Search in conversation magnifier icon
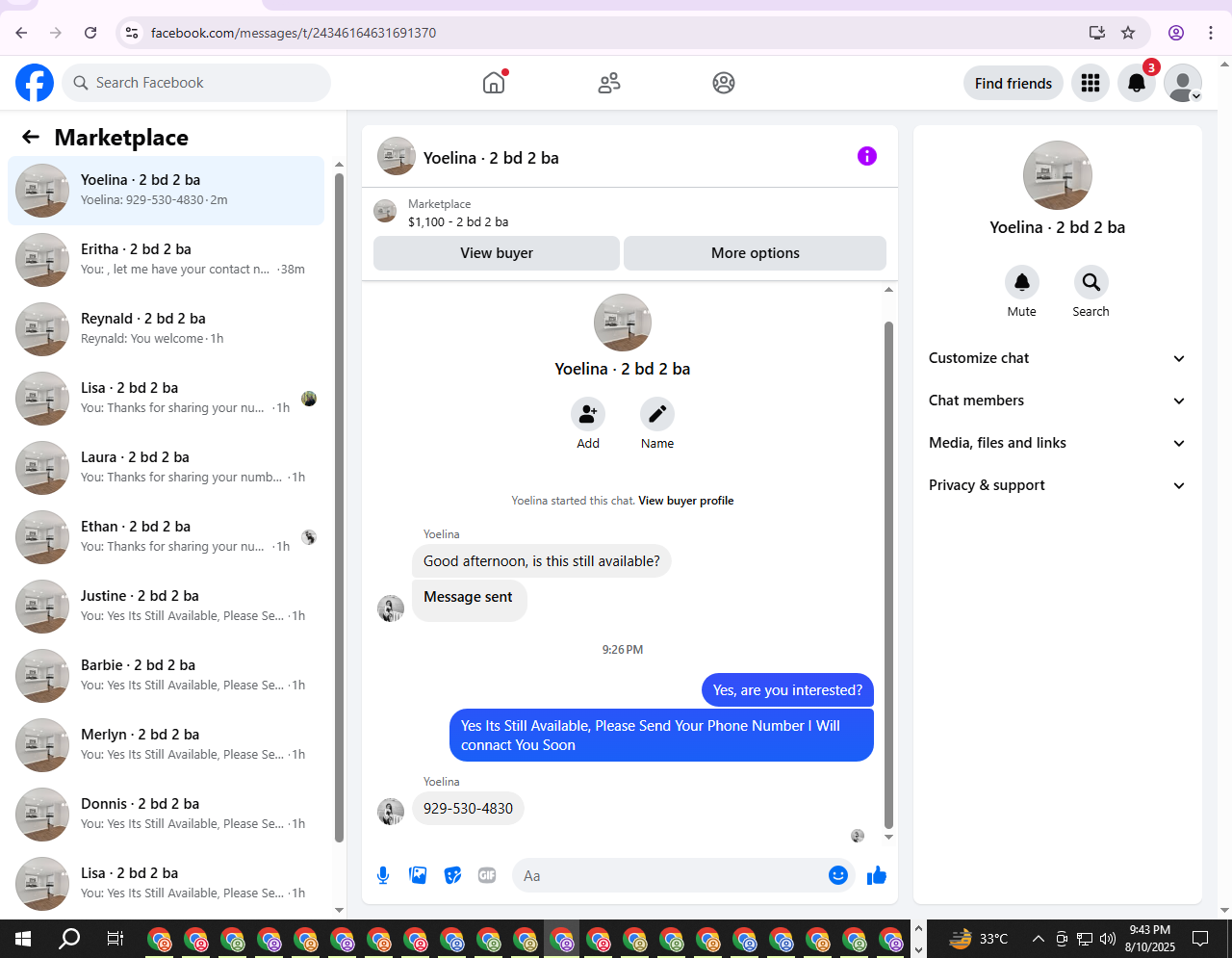The width and height of the screenshot is (1232, 958). coord(1091,282)
